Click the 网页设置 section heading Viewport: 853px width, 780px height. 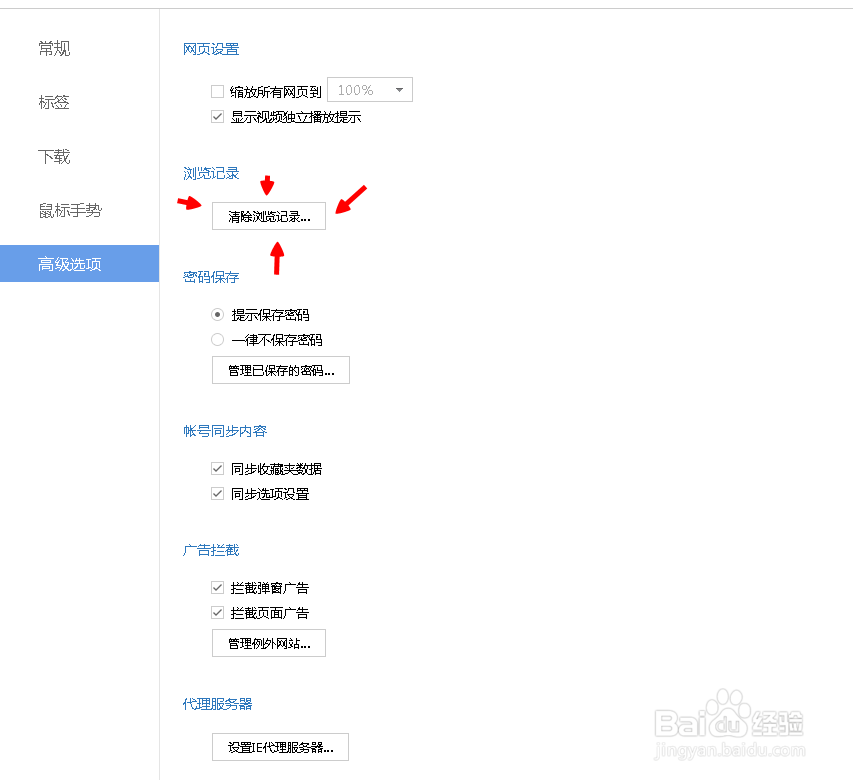(x=210, y=48)
